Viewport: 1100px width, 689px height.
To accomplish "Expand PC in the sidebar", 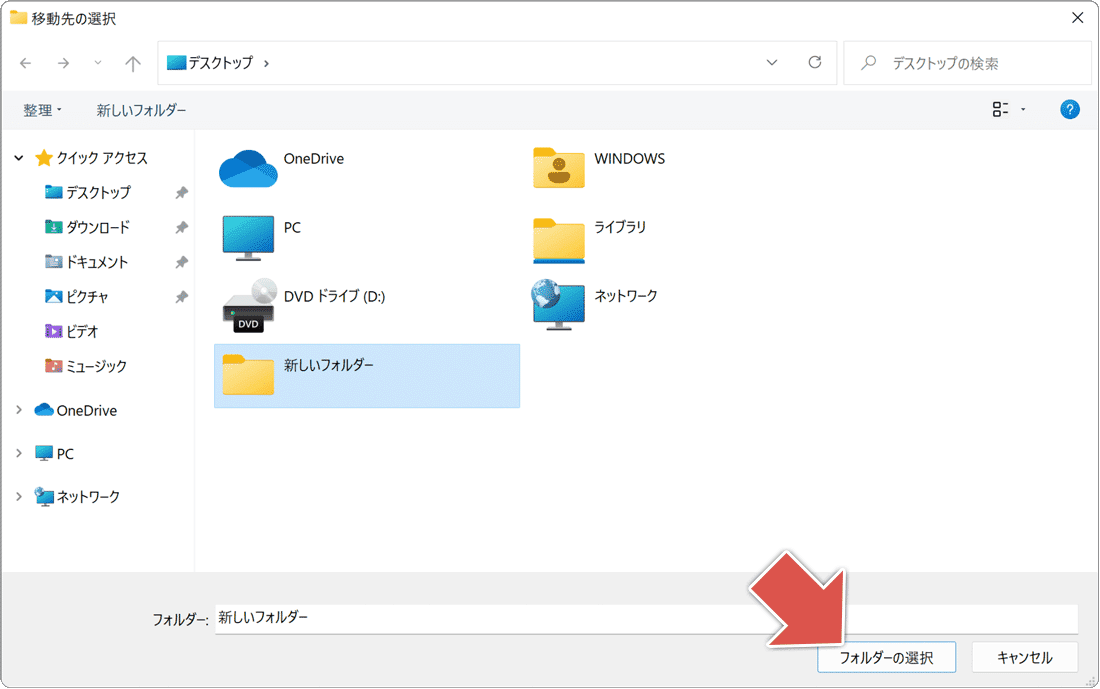I will point(18,453).
